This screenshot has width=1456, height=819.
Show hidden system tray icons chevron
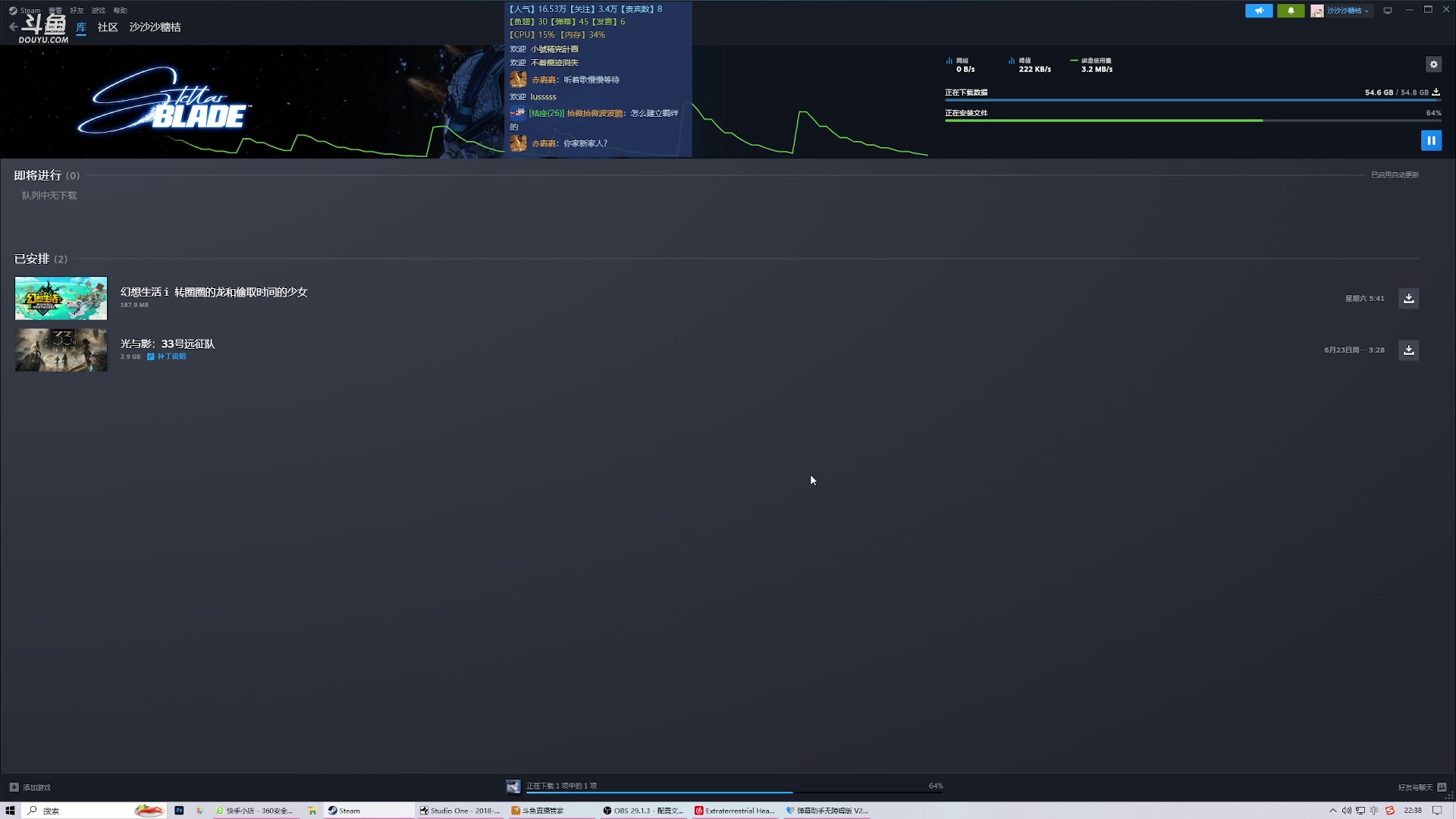(x=1332, y=811)
